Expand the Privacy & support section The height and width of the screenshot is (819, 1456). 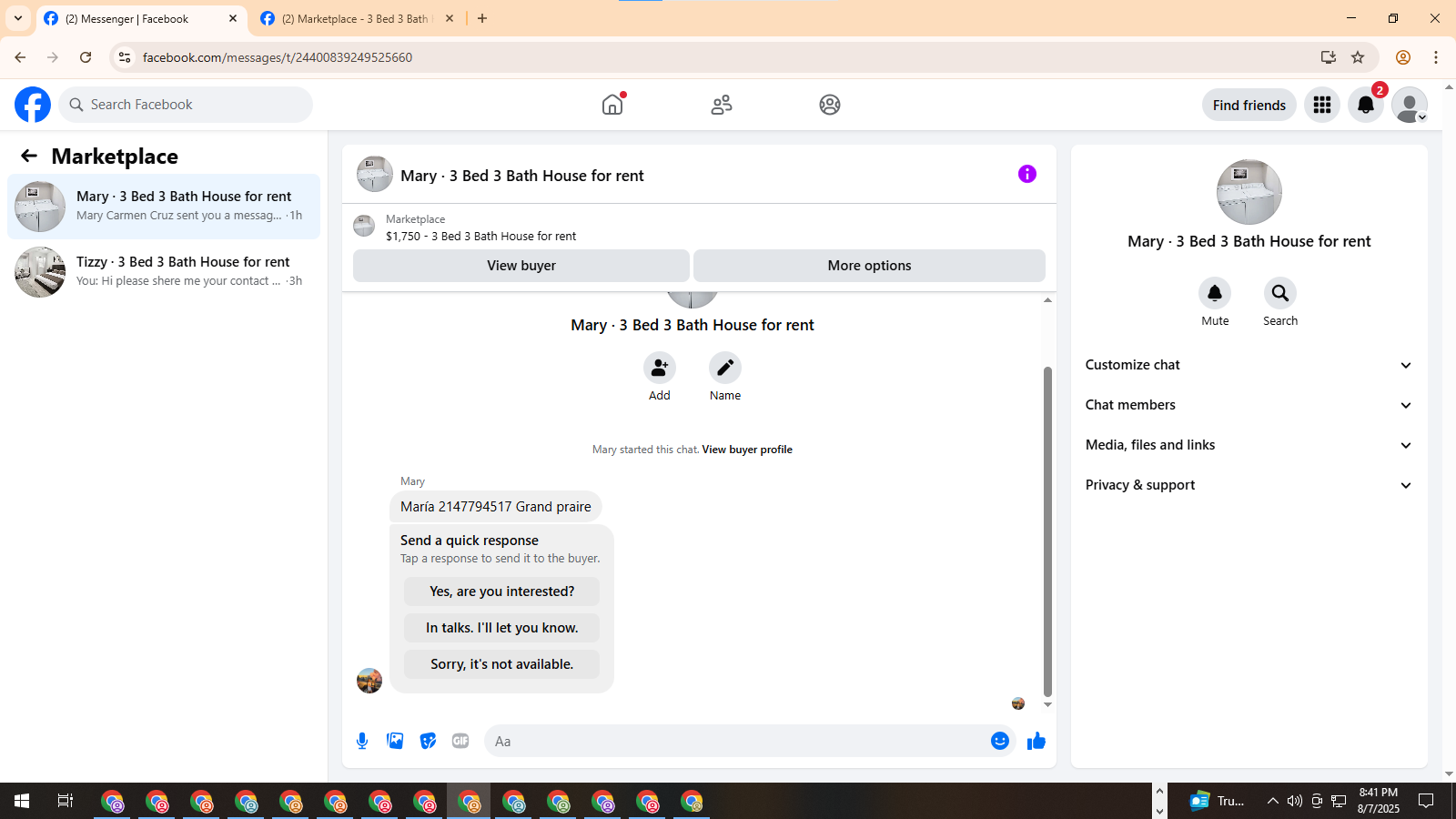[1249, 485]
